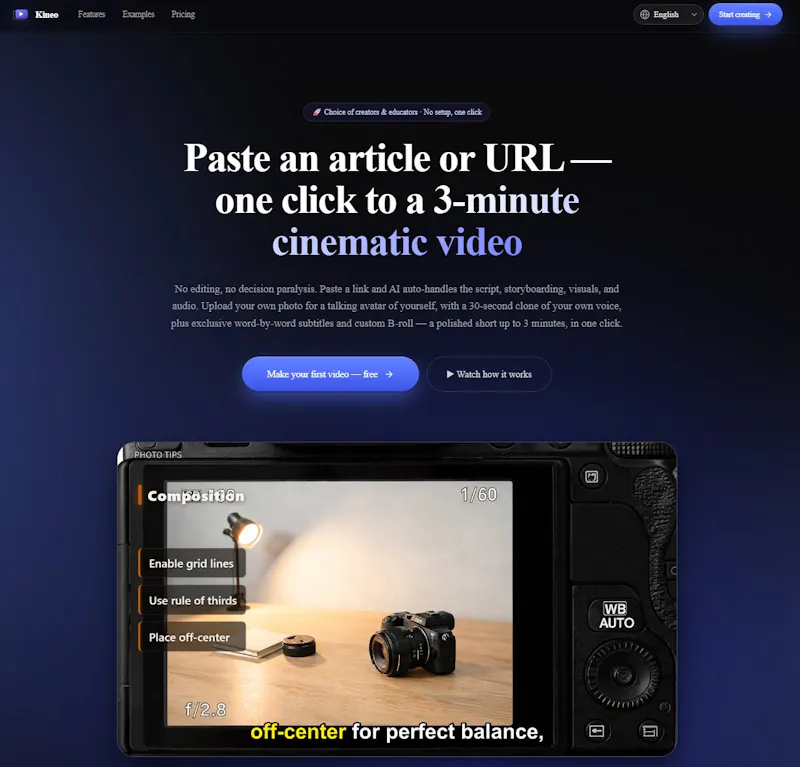Click the 'PHOTO TIPS' label on the video
Screen dimensions: 800x767
[158, 455]
